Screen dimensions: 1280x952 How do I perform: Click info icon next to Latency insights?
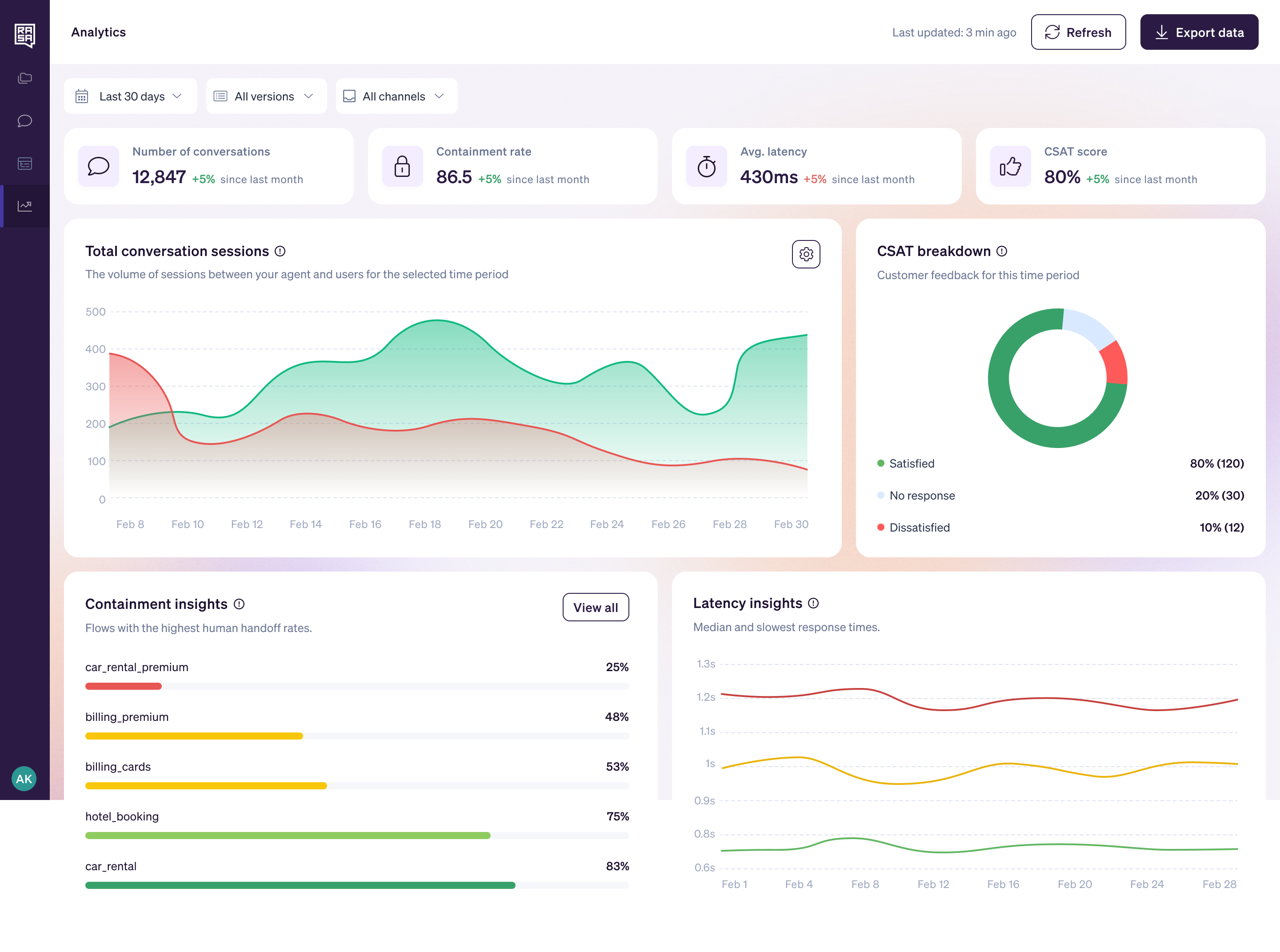813,603
